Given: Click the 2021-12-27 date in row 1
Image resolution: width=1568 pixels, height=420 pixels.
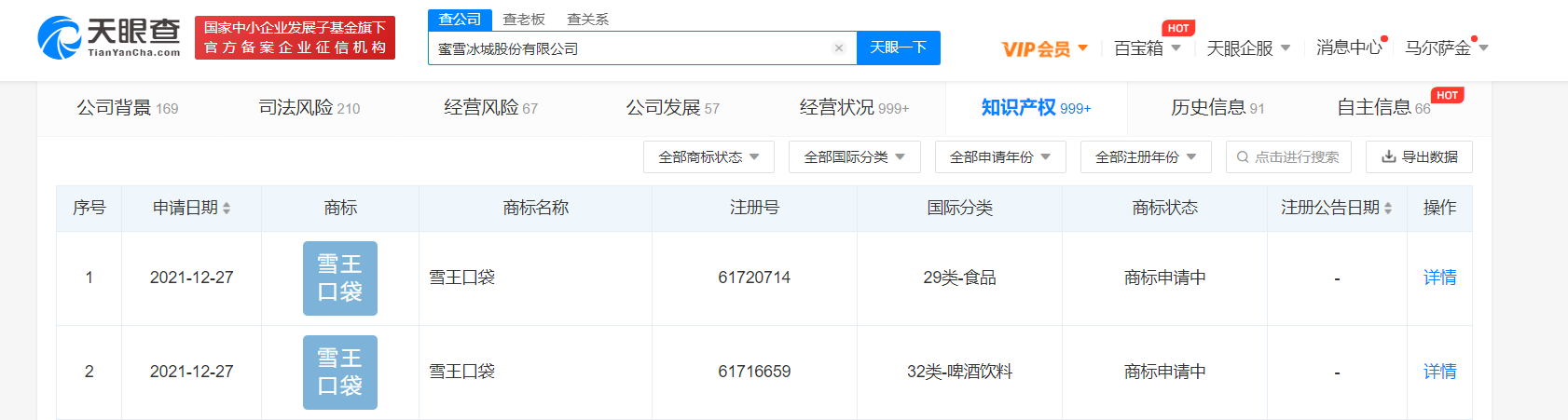Looking at the screenshot, I should [191, 278].
